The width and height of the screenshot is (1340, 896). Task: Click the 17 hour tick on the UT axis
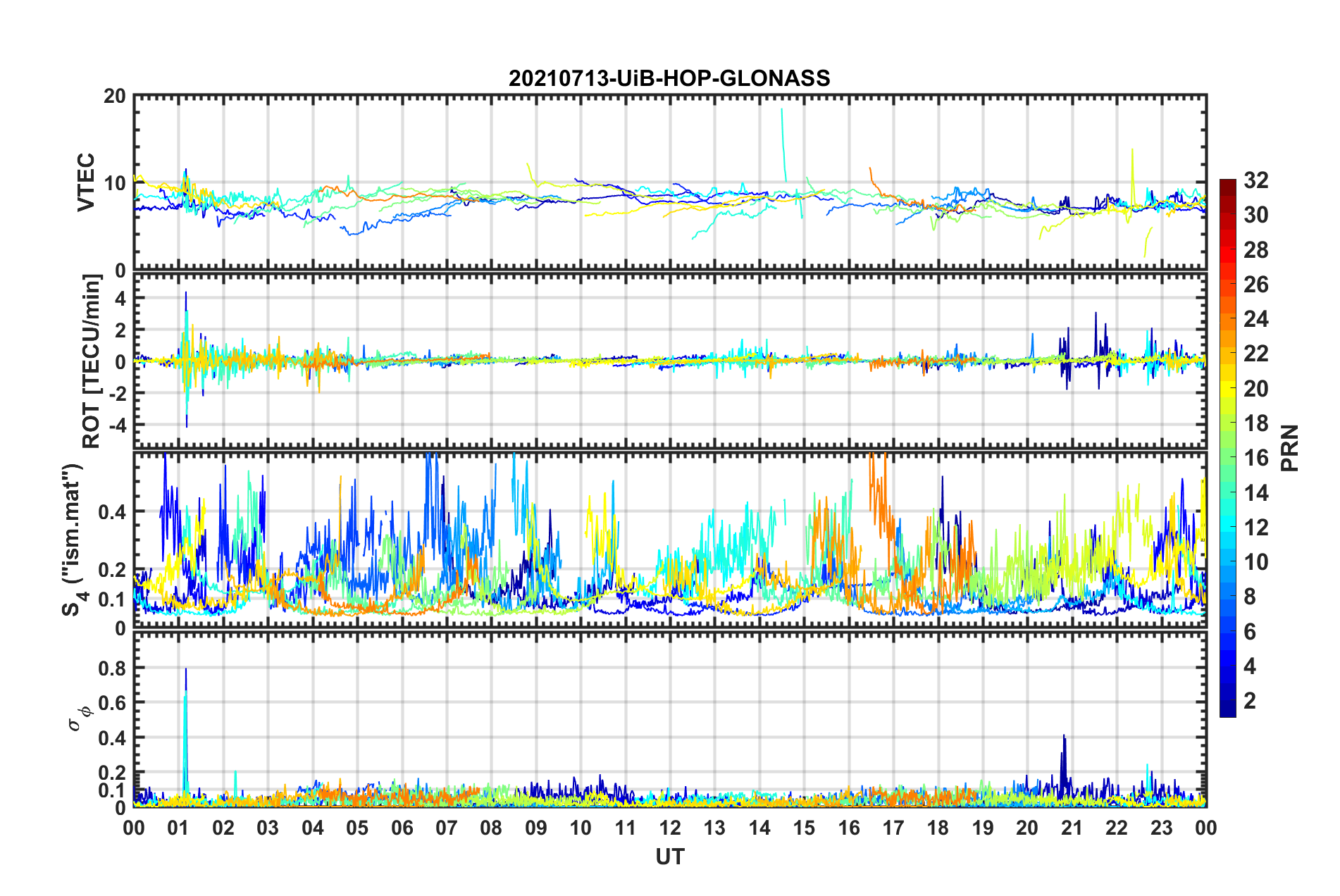click(x=893, y=828)
